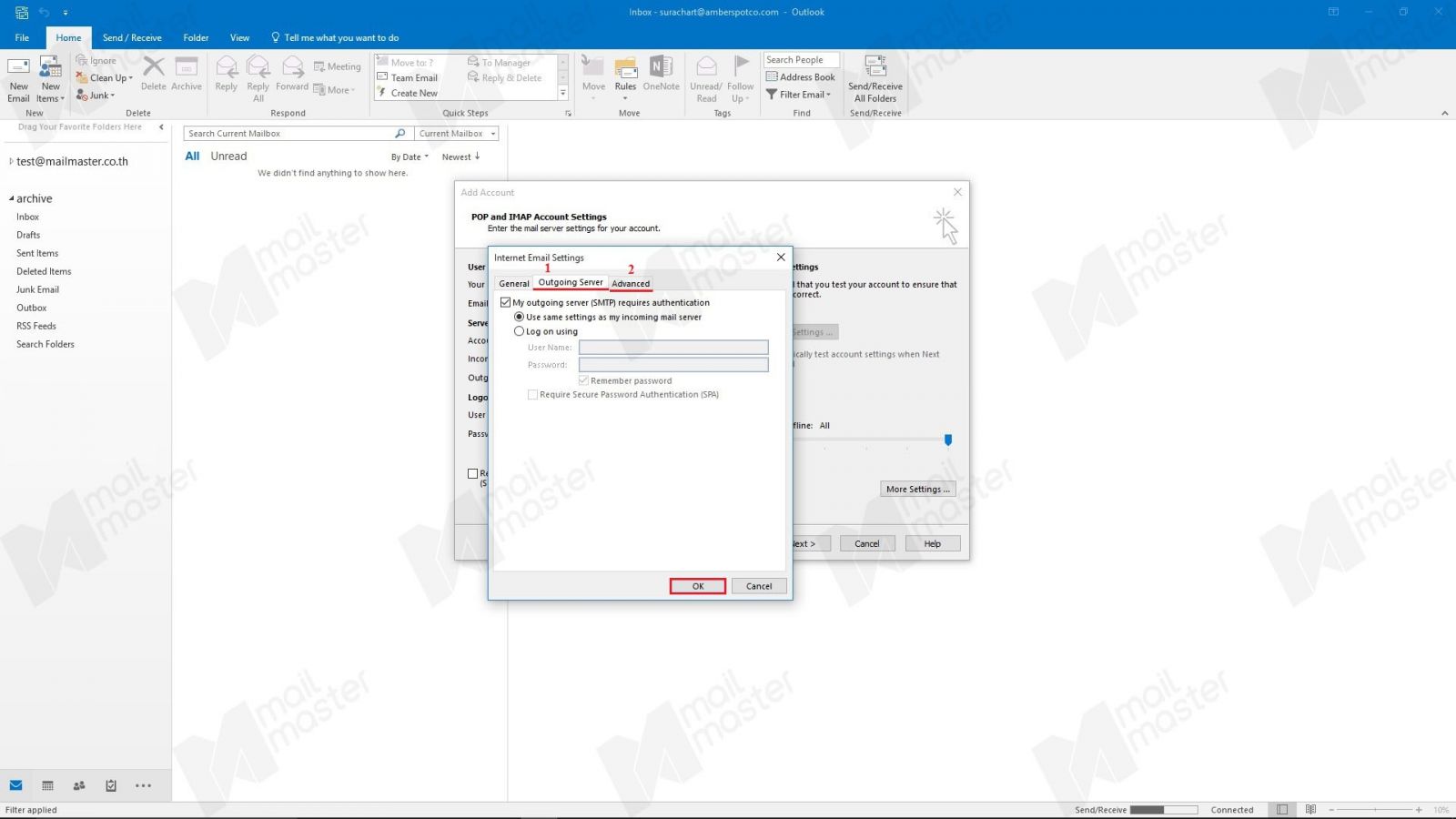
Task: Select Use same settings as incoming server
Action: [520, 318]
